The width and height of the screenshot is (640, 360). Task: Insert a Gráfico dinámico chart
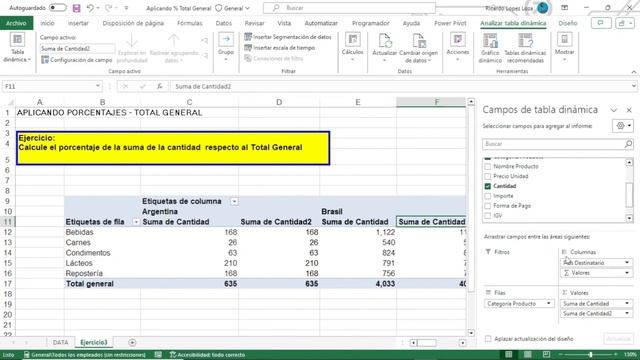coord(490,48)
